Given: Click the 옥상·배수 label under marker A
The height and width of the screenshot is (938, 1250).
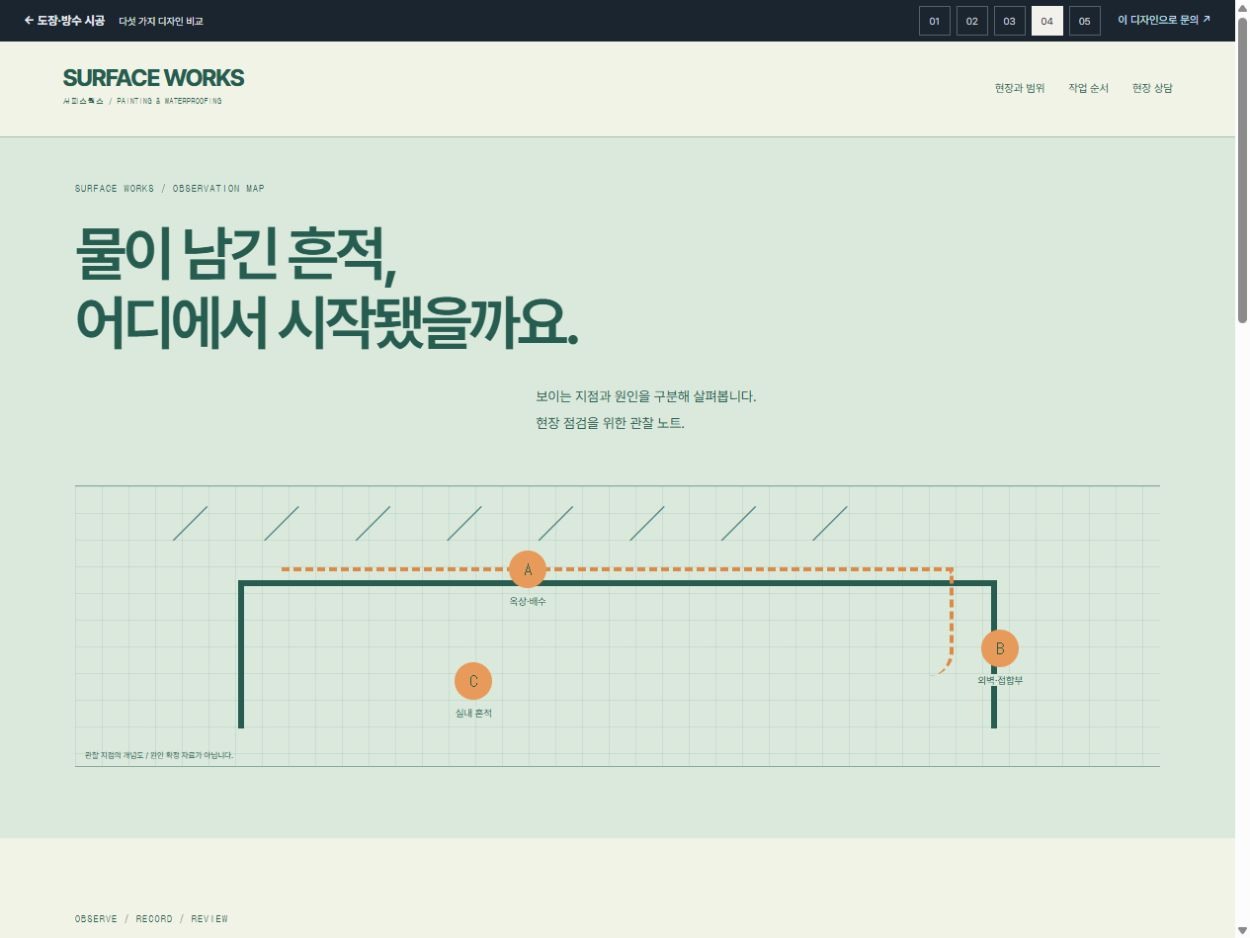Looking at the screenshot, I should (x=528, y=602).
